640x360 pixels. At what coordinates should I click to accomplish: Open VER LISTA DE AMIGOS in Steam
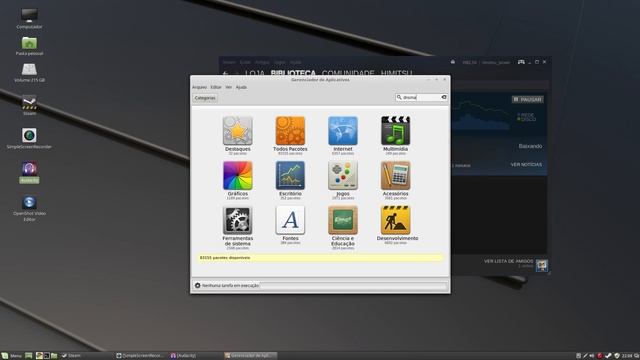pos(509,261)
